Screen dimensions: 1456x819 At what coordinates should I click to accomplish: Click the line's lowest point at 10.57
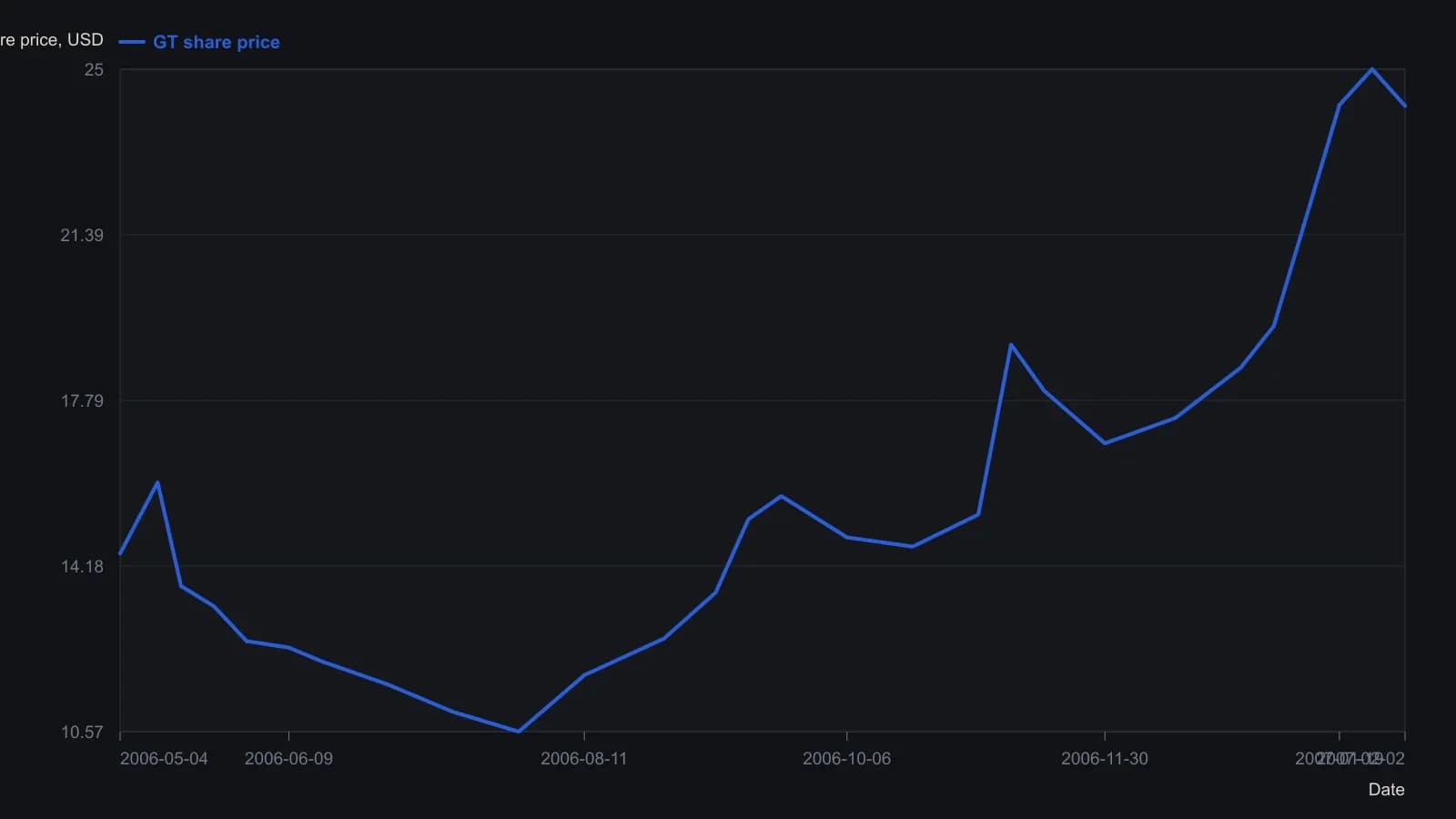pos(518,731)
